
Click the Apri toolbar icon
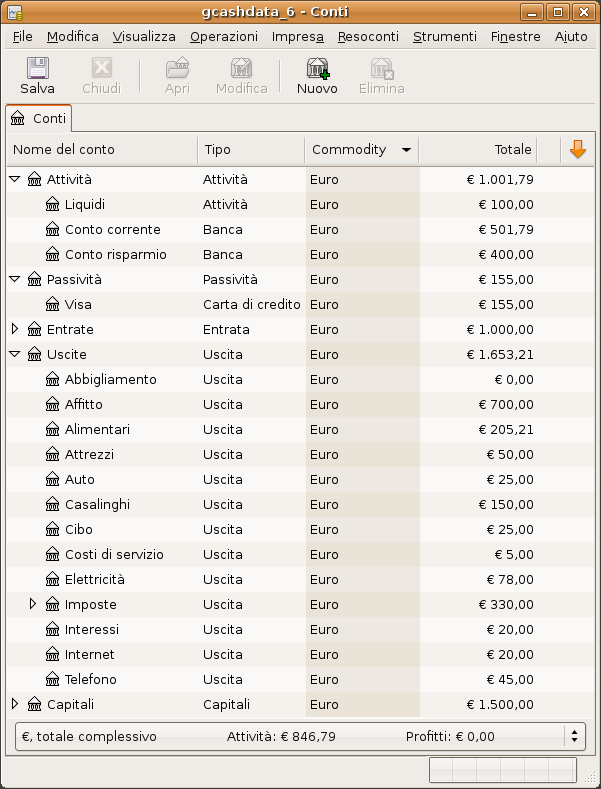(177, 69)
